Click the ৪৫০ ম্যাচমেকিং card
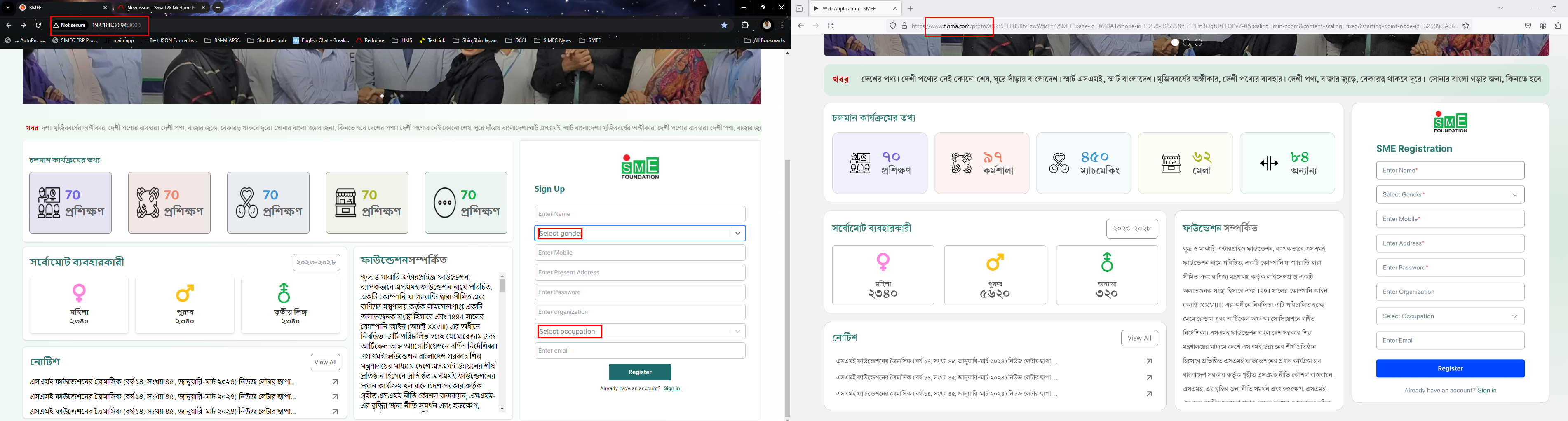 click(x=1084, y=163)
